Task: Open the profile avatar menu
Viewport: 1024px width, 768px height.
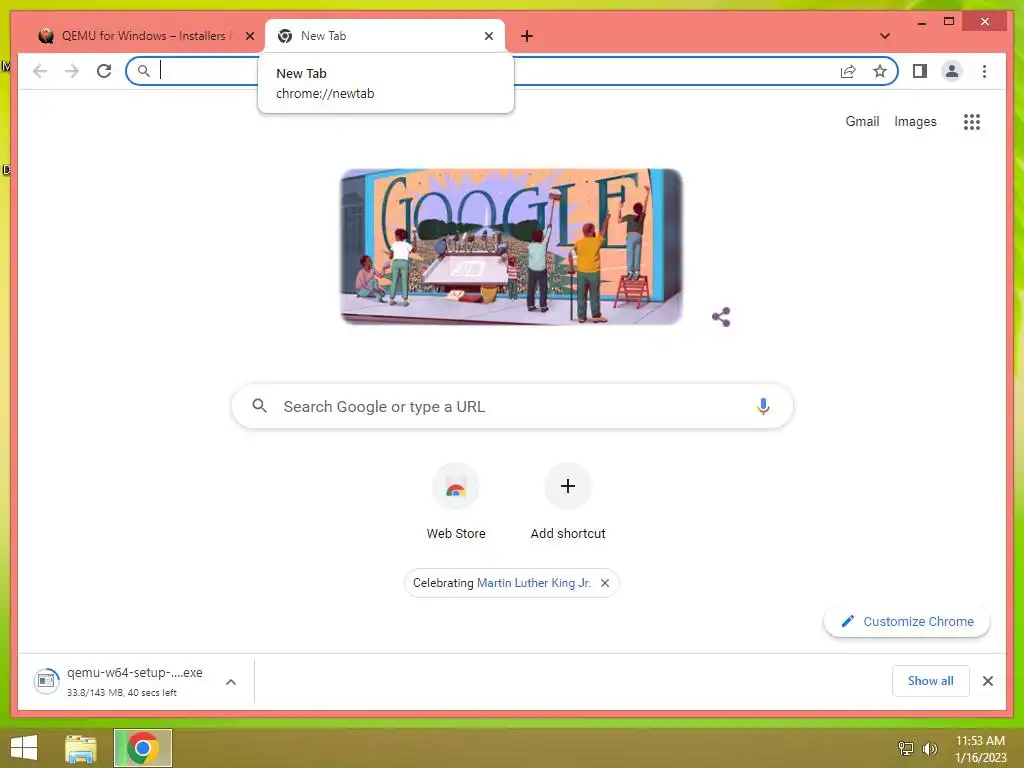Action: [x=952, y=71]
